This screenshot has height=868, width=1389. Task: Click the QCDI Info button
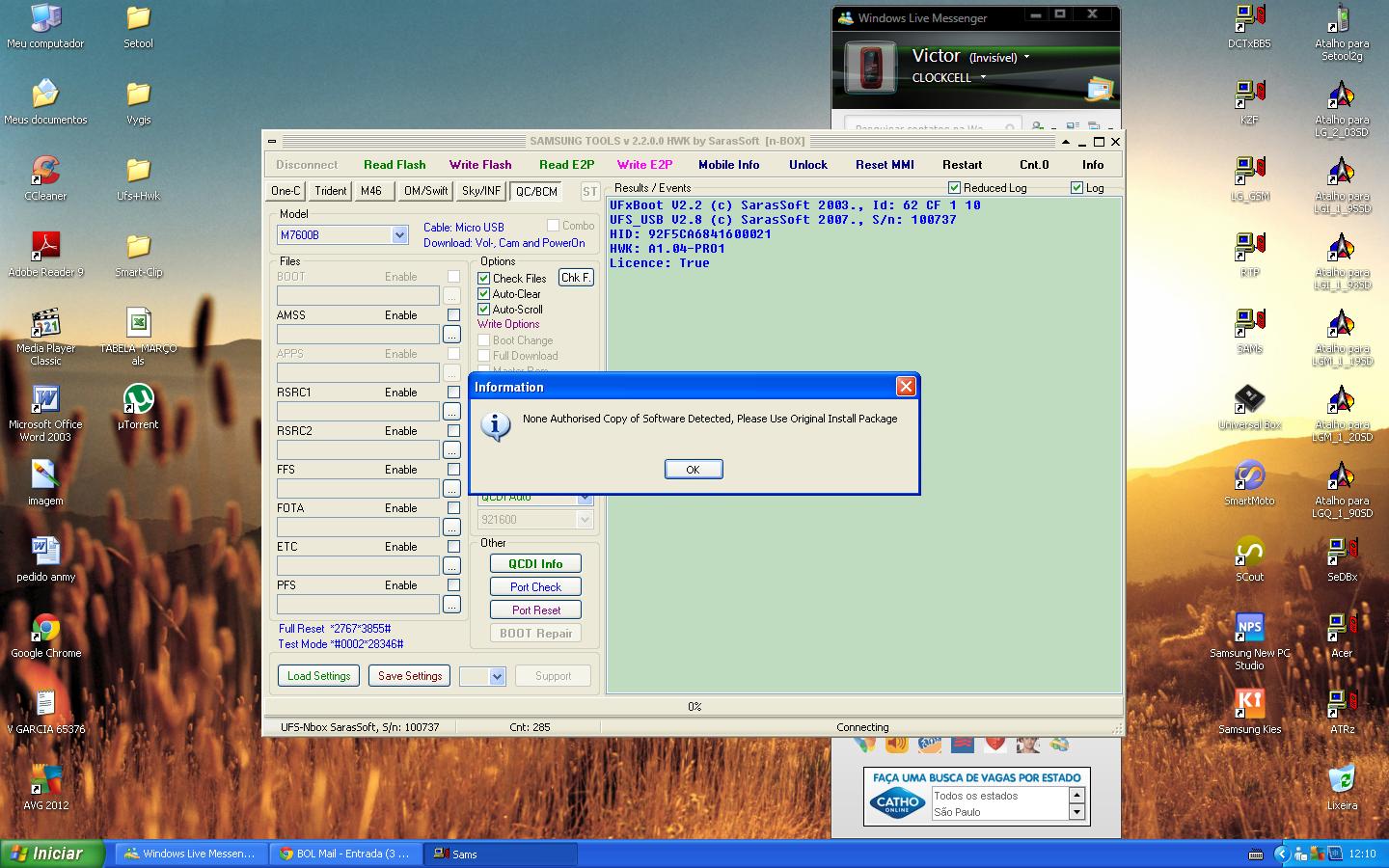[x=535, y=563]
